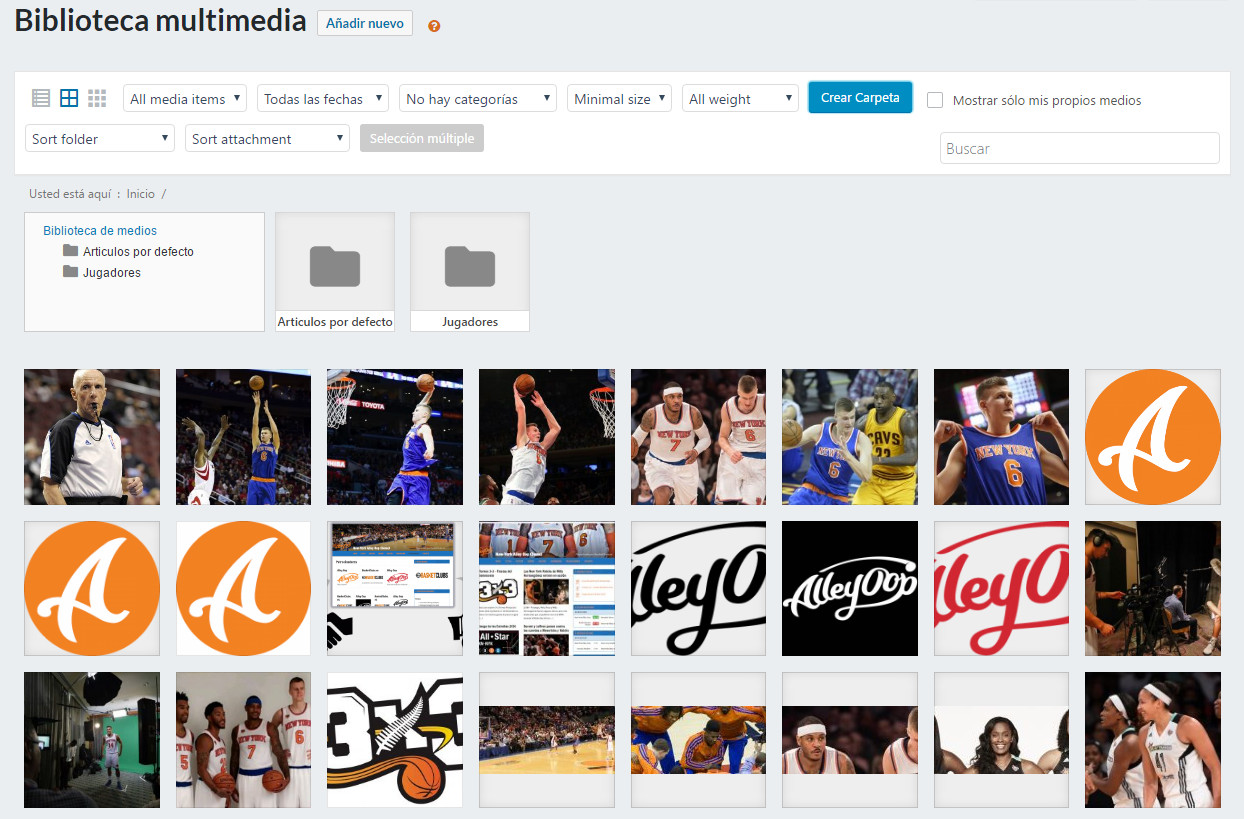Select the orange A logo on white background
This screenshot has width=1244, height=819.
click(x=243, y=588)
